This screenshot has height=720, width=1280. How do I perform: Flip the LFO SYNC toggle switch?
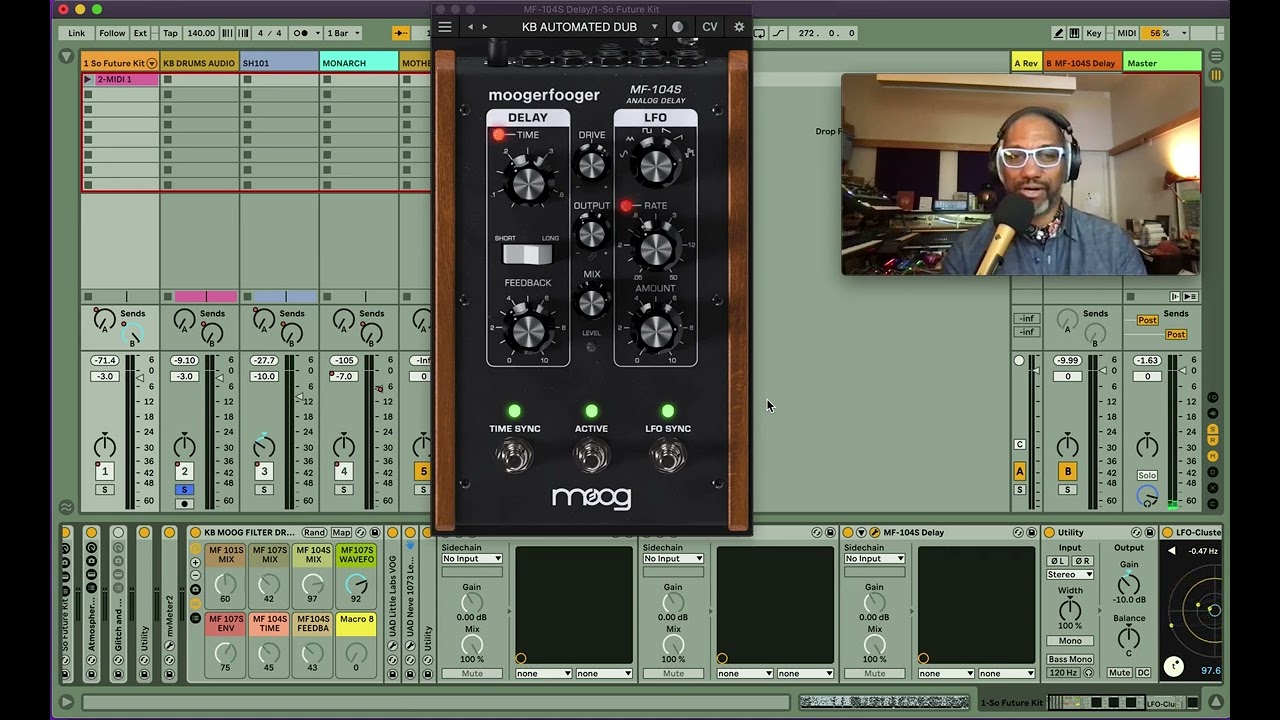[x=667, y=456]
